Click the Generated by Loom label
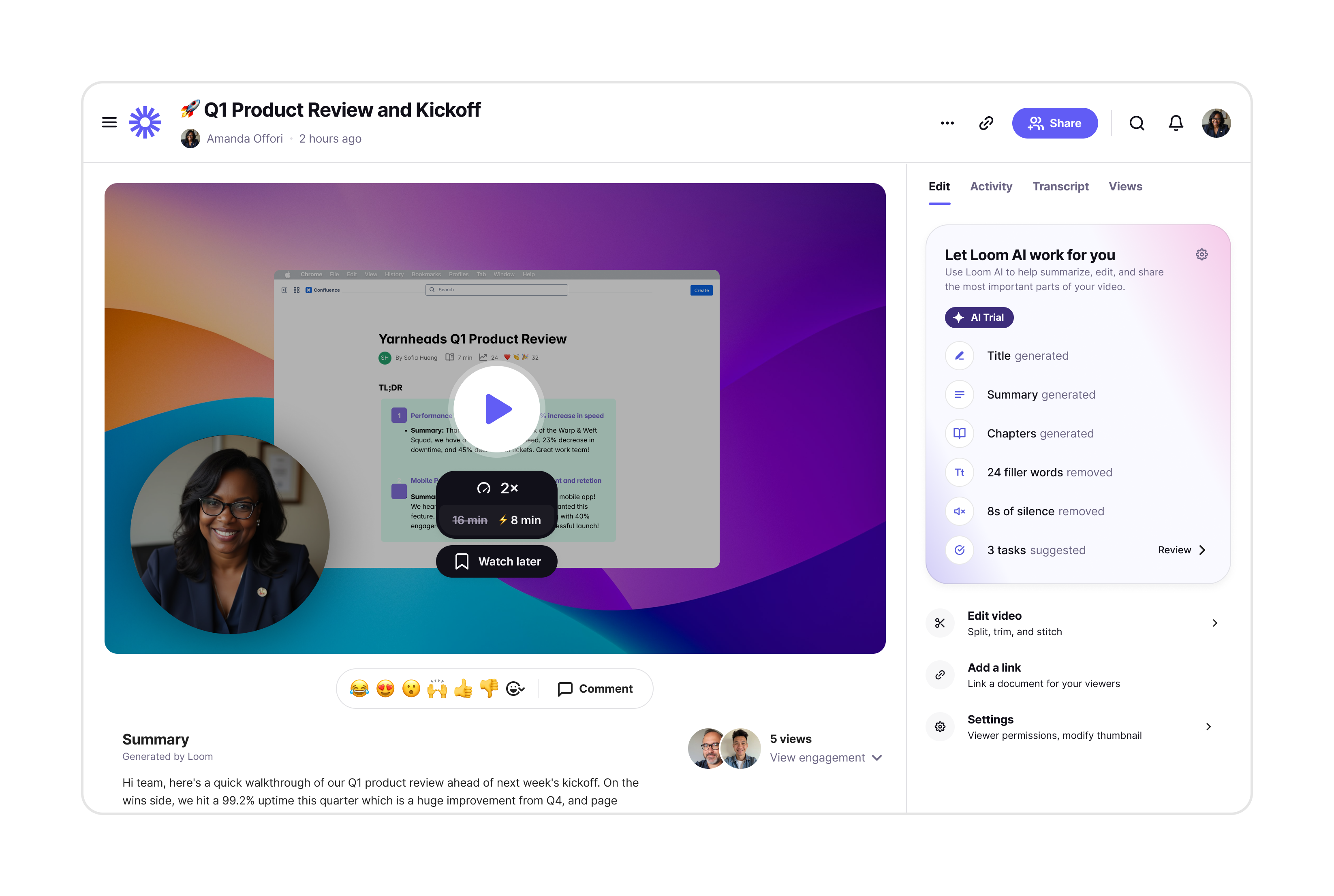 click(167, 757)
